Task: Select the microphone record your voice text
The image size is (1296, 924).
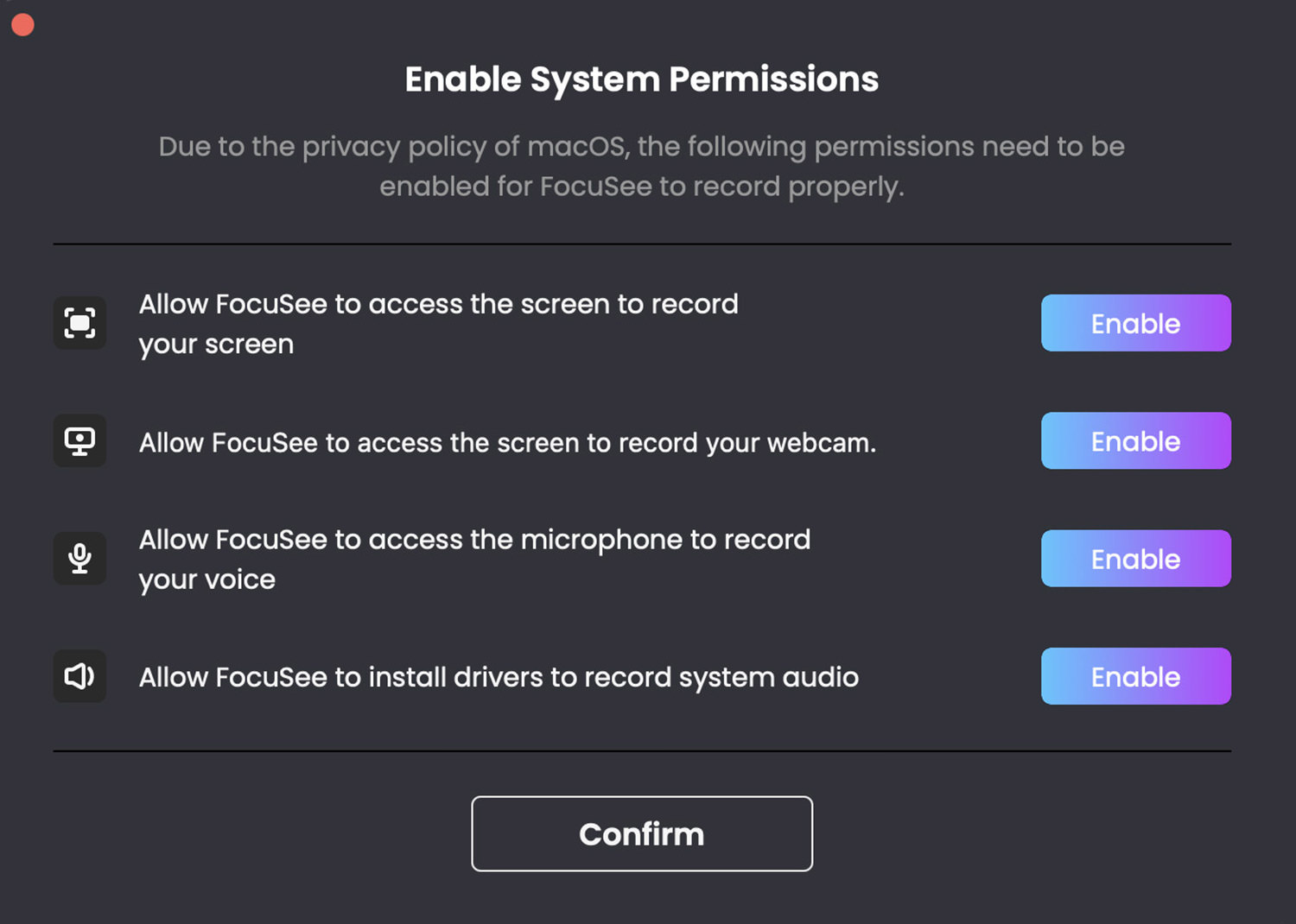Action: 474,560
